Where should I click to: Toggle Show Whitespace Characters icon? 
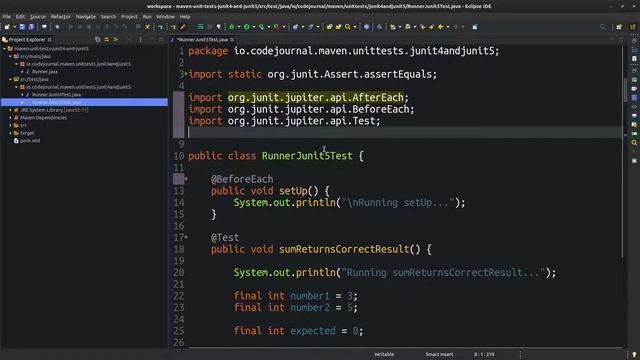click(219, 27)
